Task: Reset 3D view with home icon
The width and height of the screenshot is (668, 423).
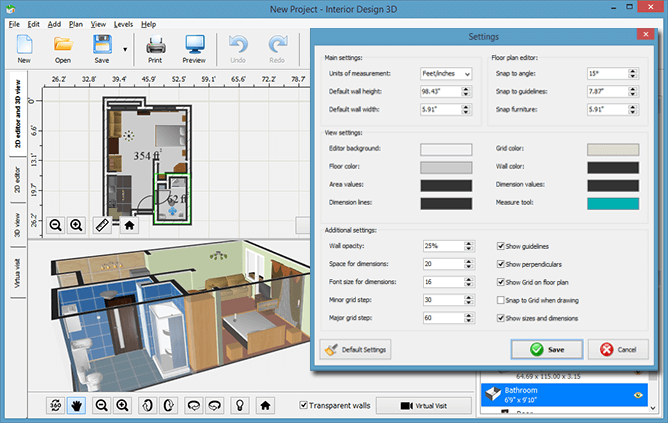Action: click(265, 406)
